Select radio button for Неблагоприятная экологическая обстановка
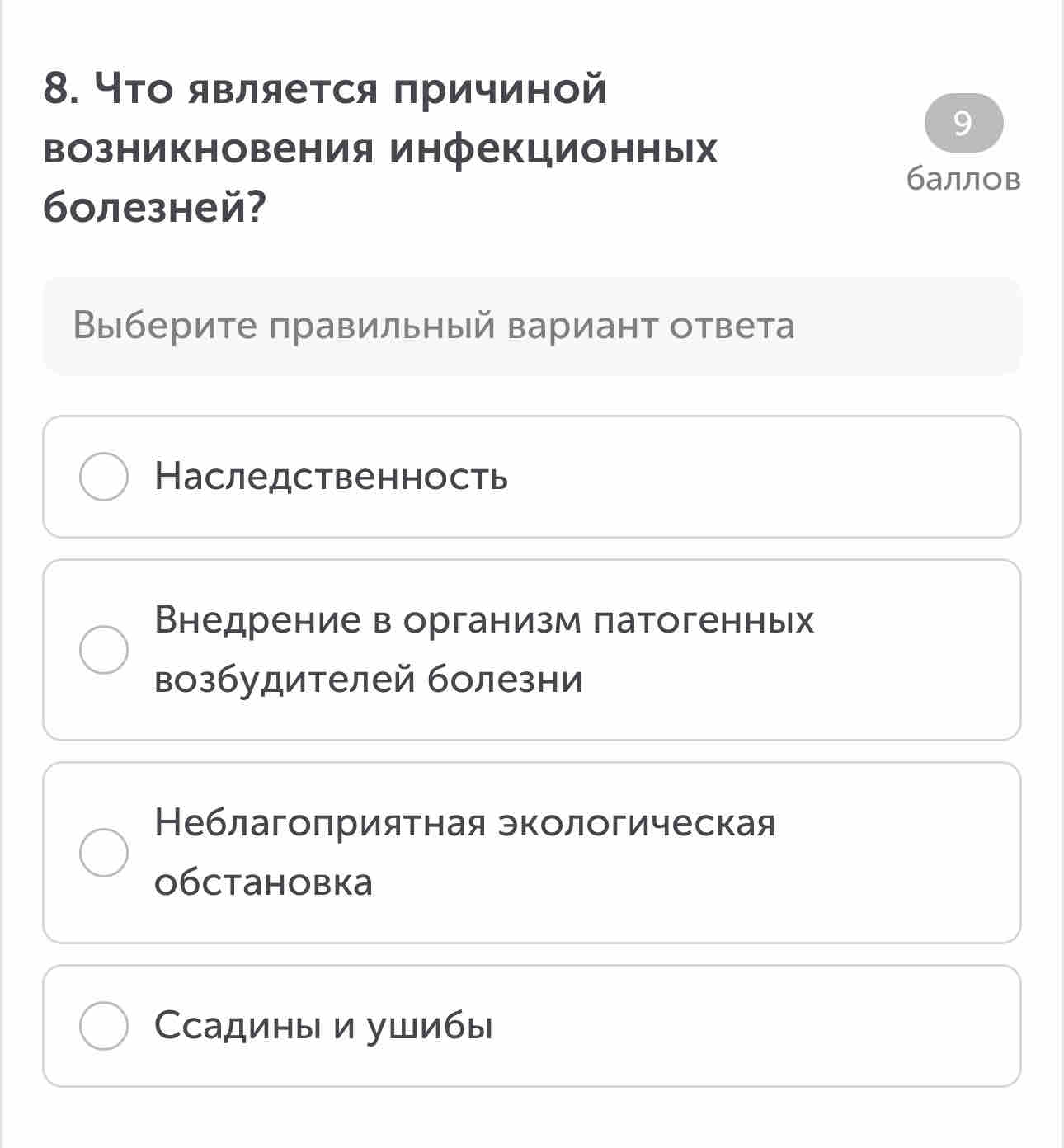 pos(104,853)
